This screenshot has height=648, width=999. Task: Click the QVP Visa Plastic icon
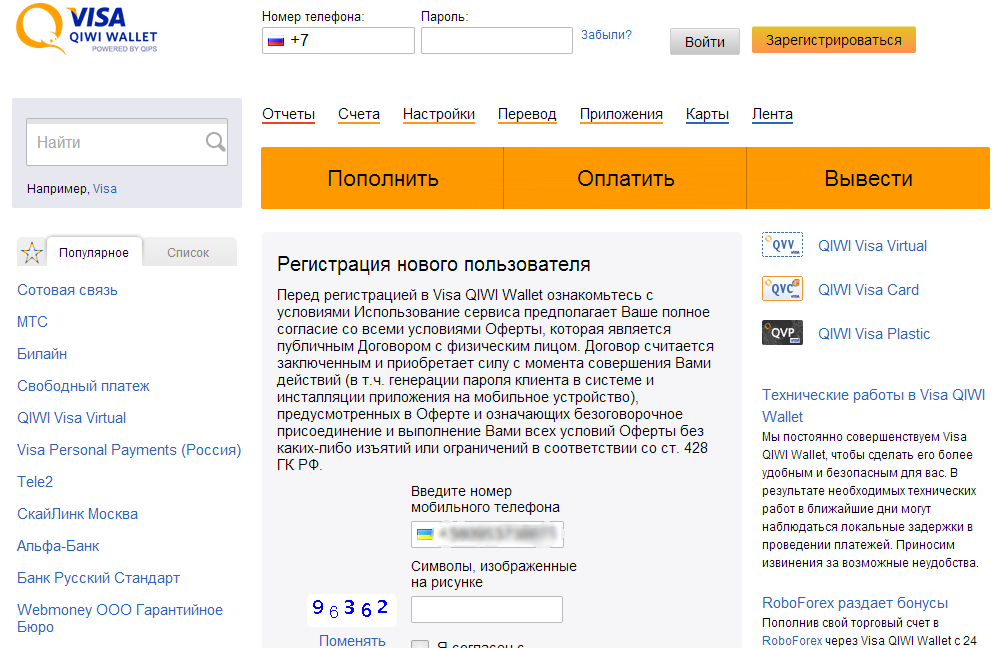pyautogui.click(x=782, y=333)
